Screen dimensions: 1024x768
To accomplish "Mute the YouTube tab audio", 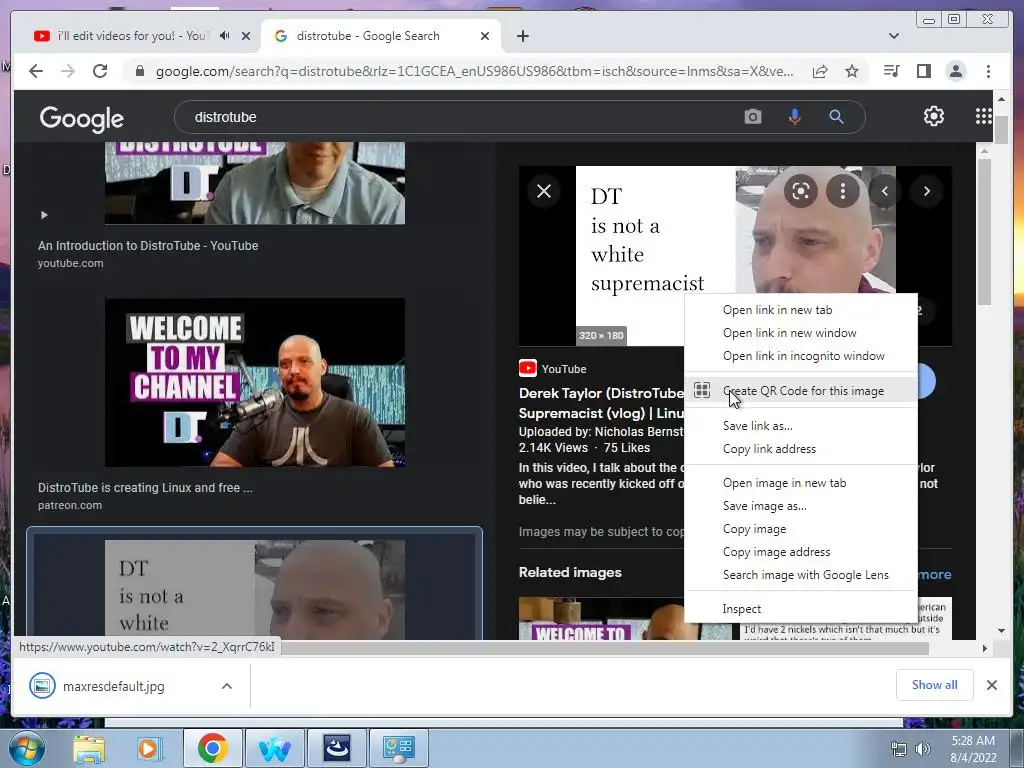I will 225,36.
